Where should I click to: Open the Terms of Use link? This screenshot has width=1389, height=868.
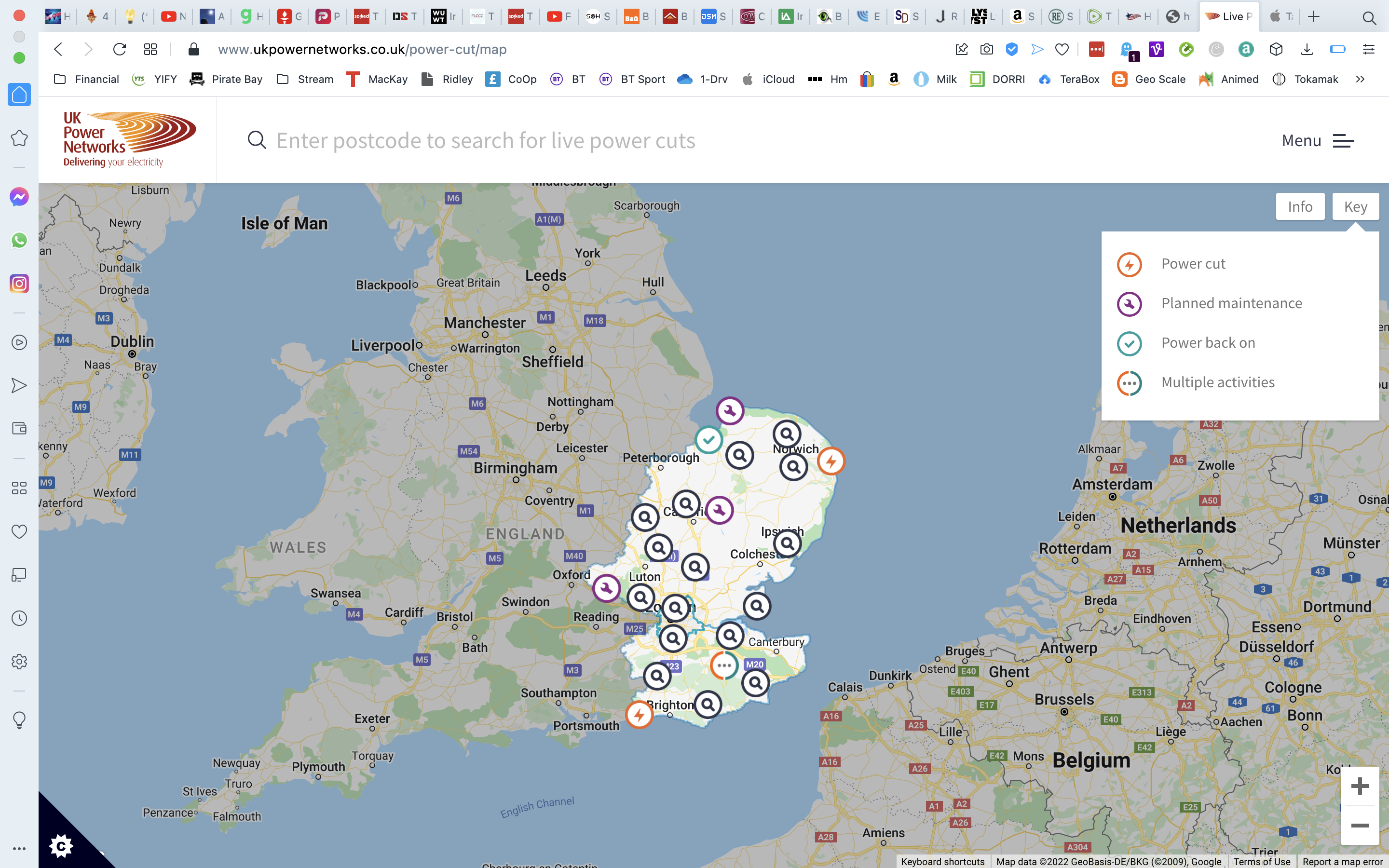coord(1261,861)
